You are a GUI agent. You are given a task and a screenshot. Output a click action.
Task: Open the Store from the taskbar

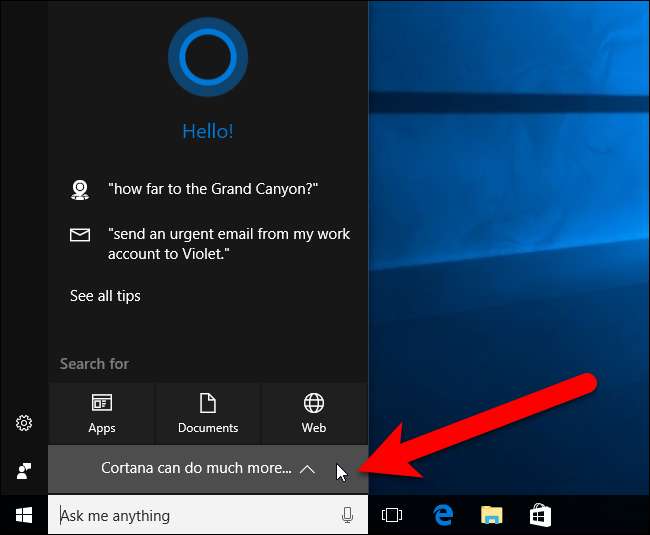540,515
